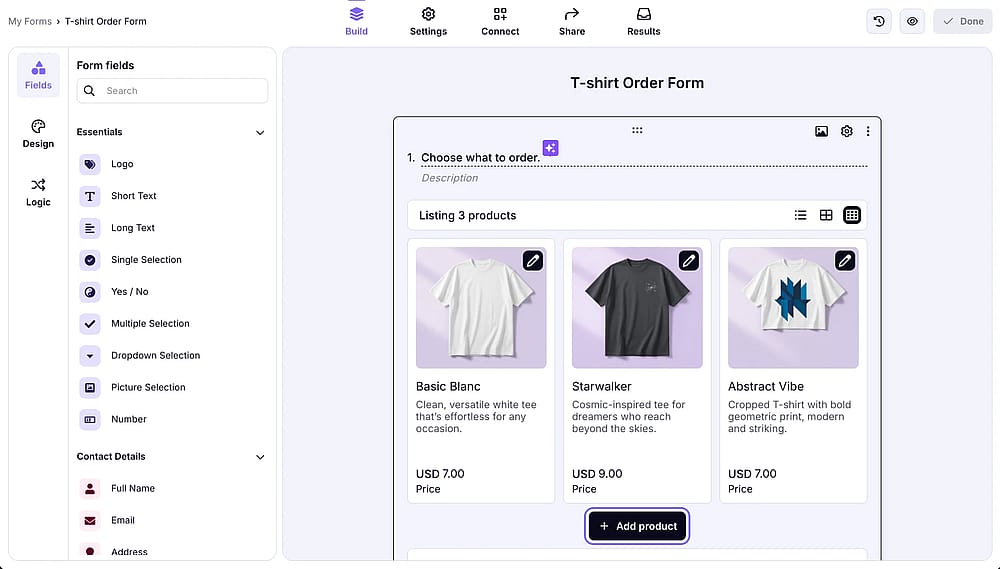The width and height of the screenshot is (1000, 569).
Task: Go to the Build tab
Action: (x=357, y=21)
